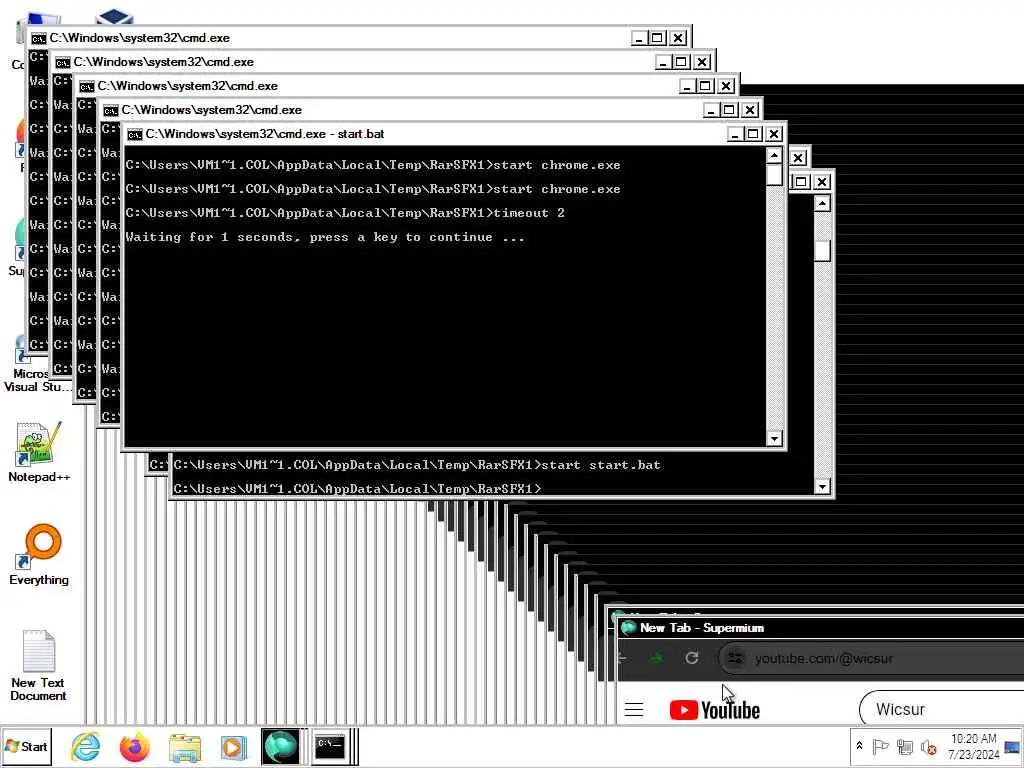Open YouTube hamburger guide menu
The height and width of the screenshot is (768, 1024).
tap(633, 709)
